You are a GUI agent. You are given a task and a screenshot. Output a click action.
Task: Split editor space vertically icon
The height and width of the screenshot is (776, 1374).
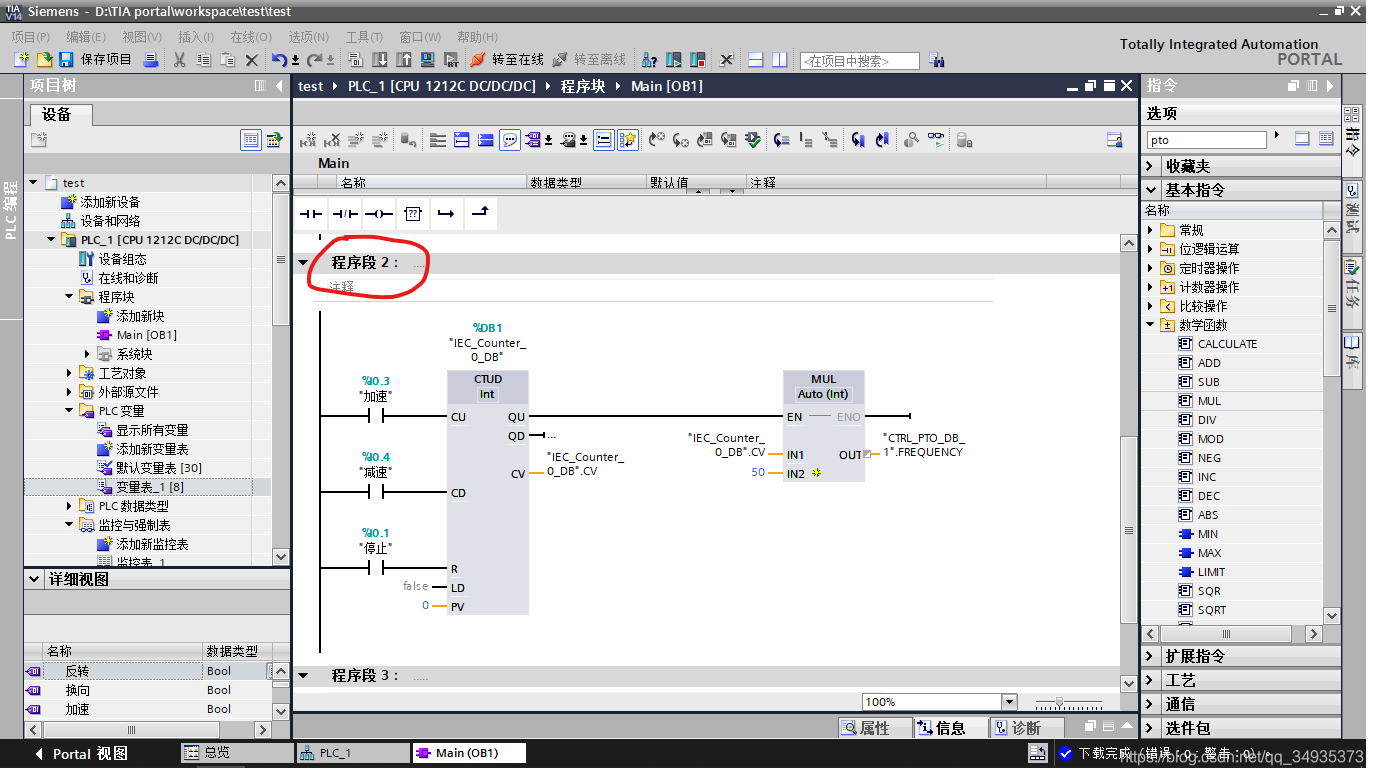tap(780, 60)
